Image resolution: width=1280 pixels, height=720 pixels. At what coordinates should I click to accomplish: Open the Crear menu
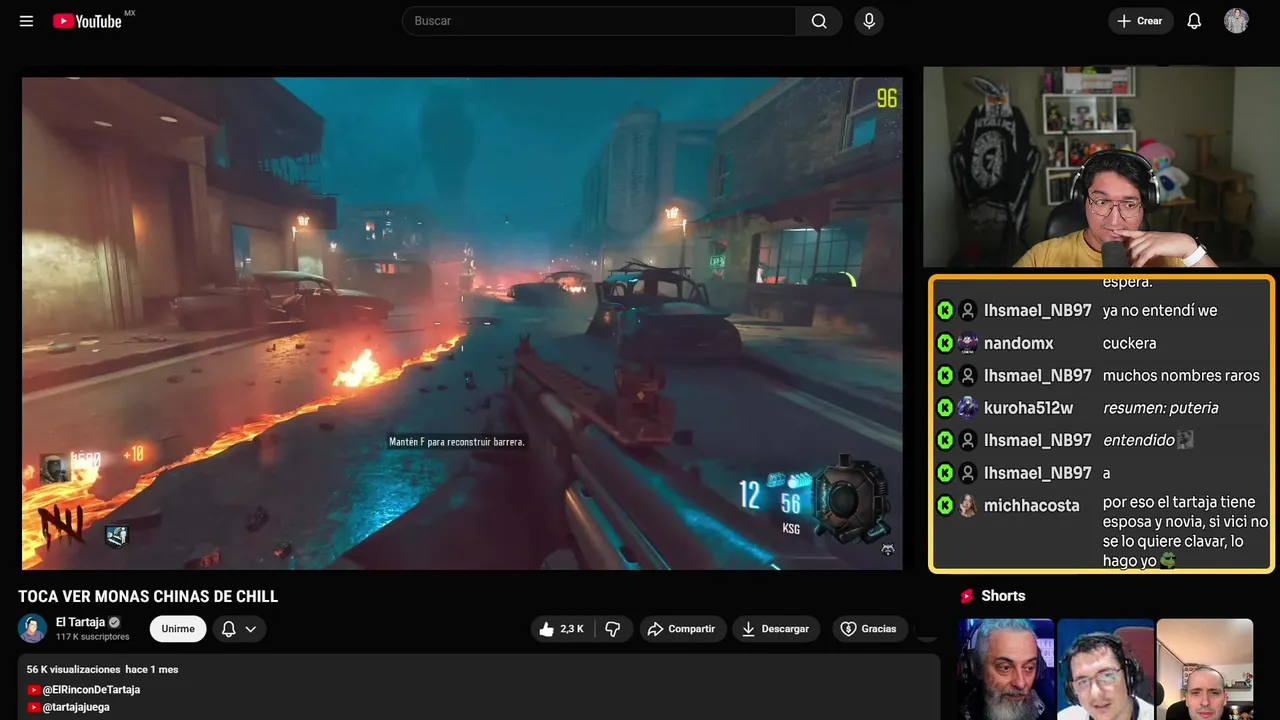click(x=1140, y=21)
